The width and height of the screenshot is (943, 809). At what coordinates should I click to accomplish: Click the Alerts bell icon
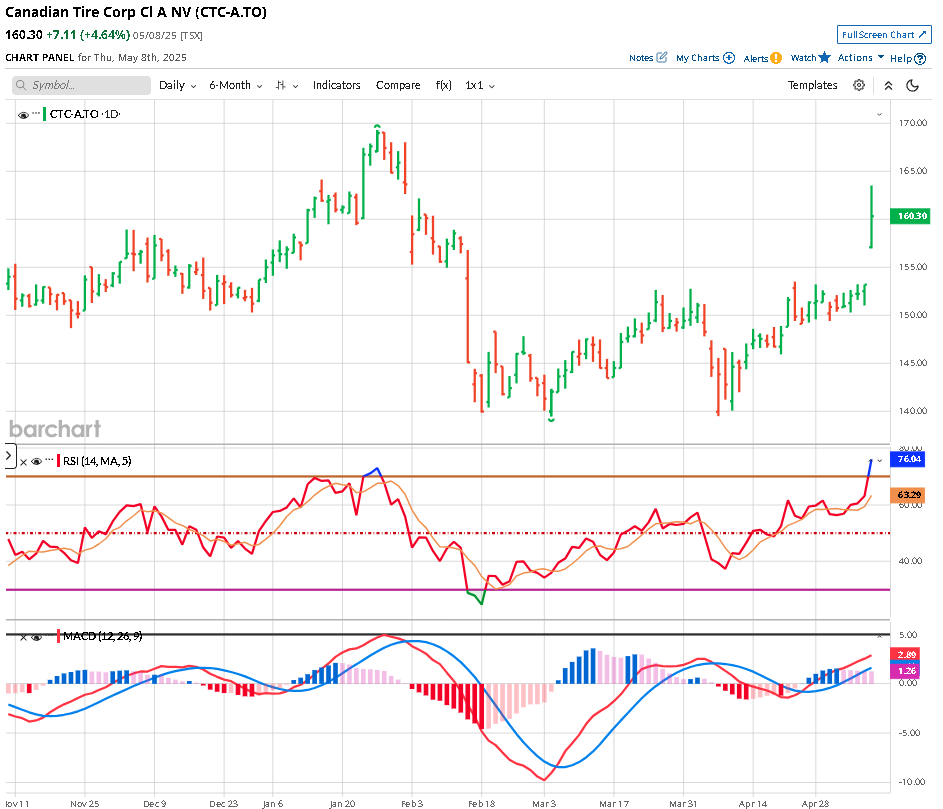tap(776, 58)
